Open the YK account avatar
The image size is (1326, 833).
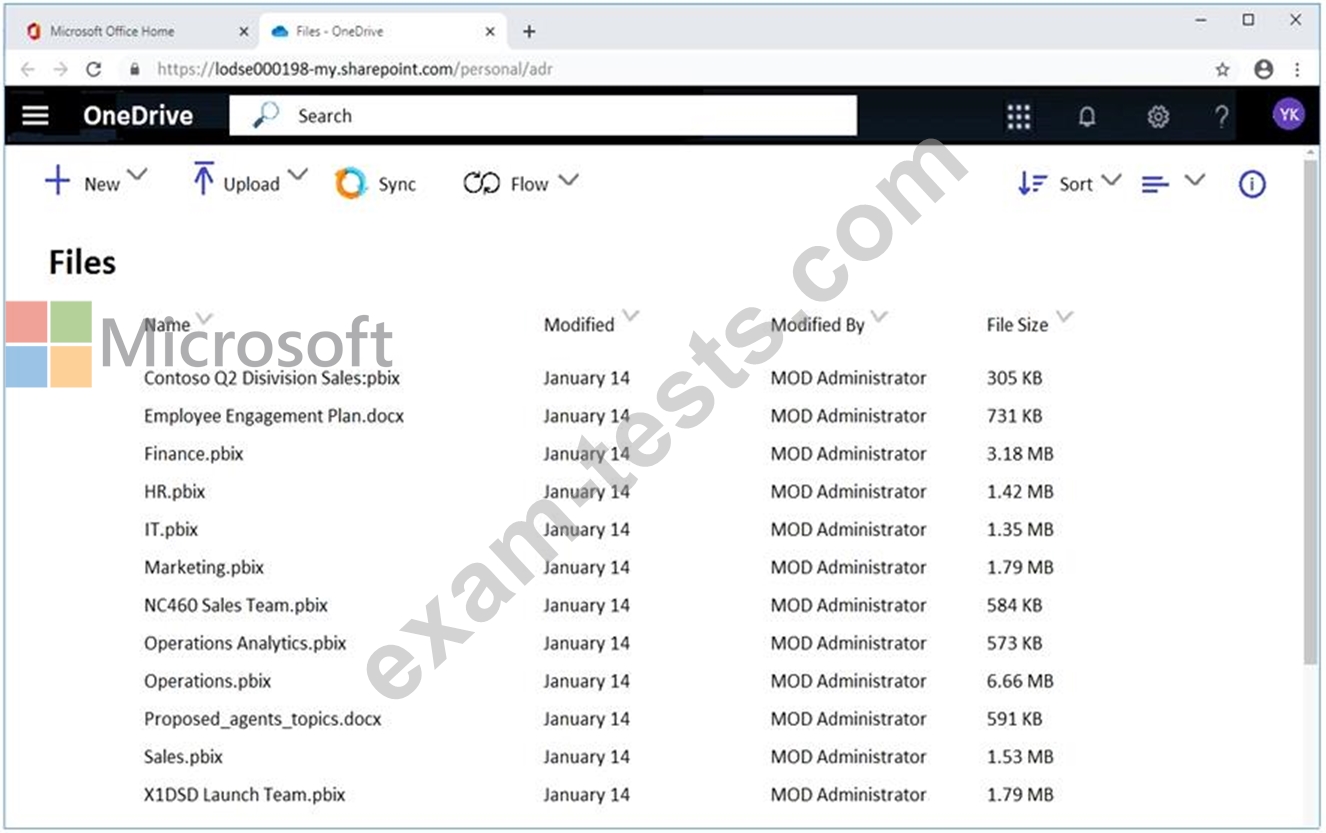pos(1289,115)
